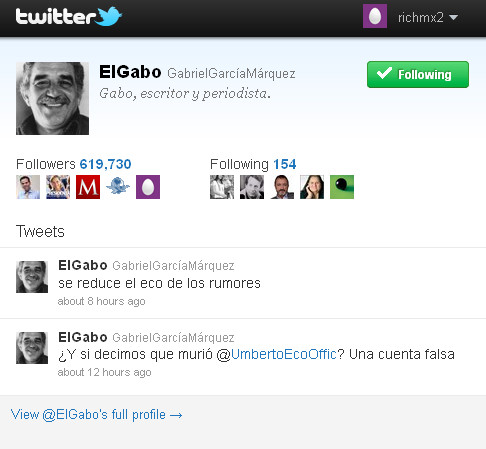Open the 'about 8 hours ago' timestamp
Image resolution: width=486 pixels, height=449 pixels.
click(x=101, y=301)
